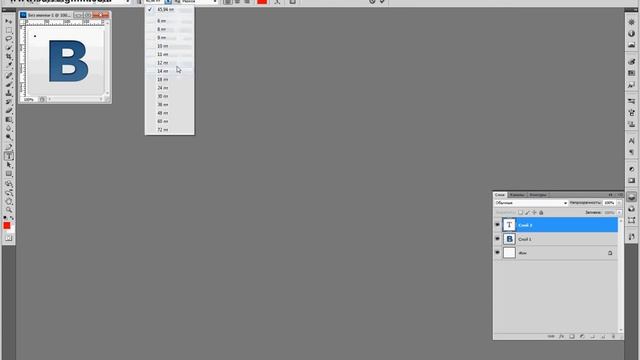Choose 6 pt font size
640x360 pixels.
tap(170, 21)
